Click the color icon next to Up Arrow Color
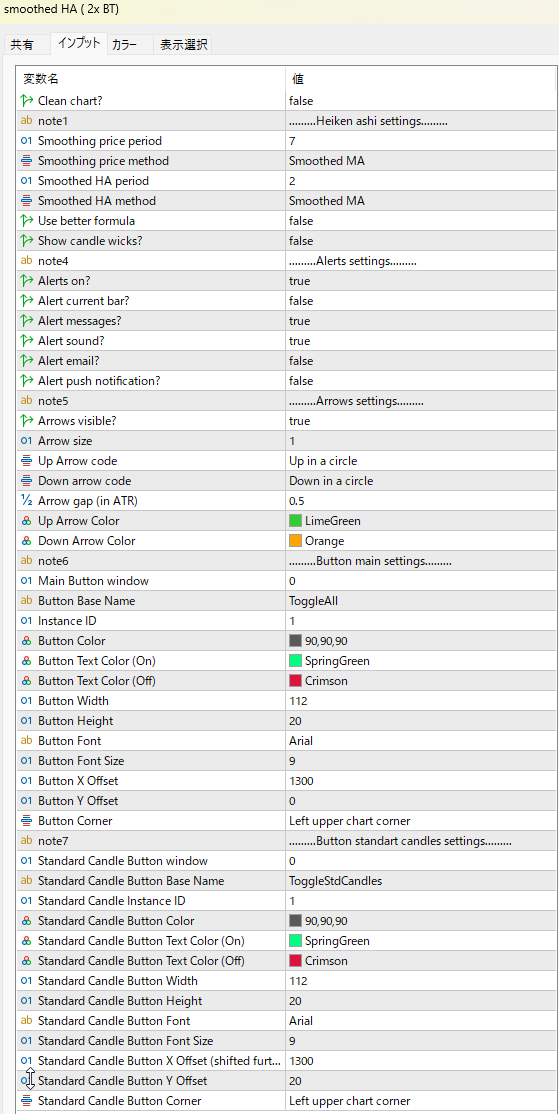Screen dimensions: 559x1114 (28, 521)
